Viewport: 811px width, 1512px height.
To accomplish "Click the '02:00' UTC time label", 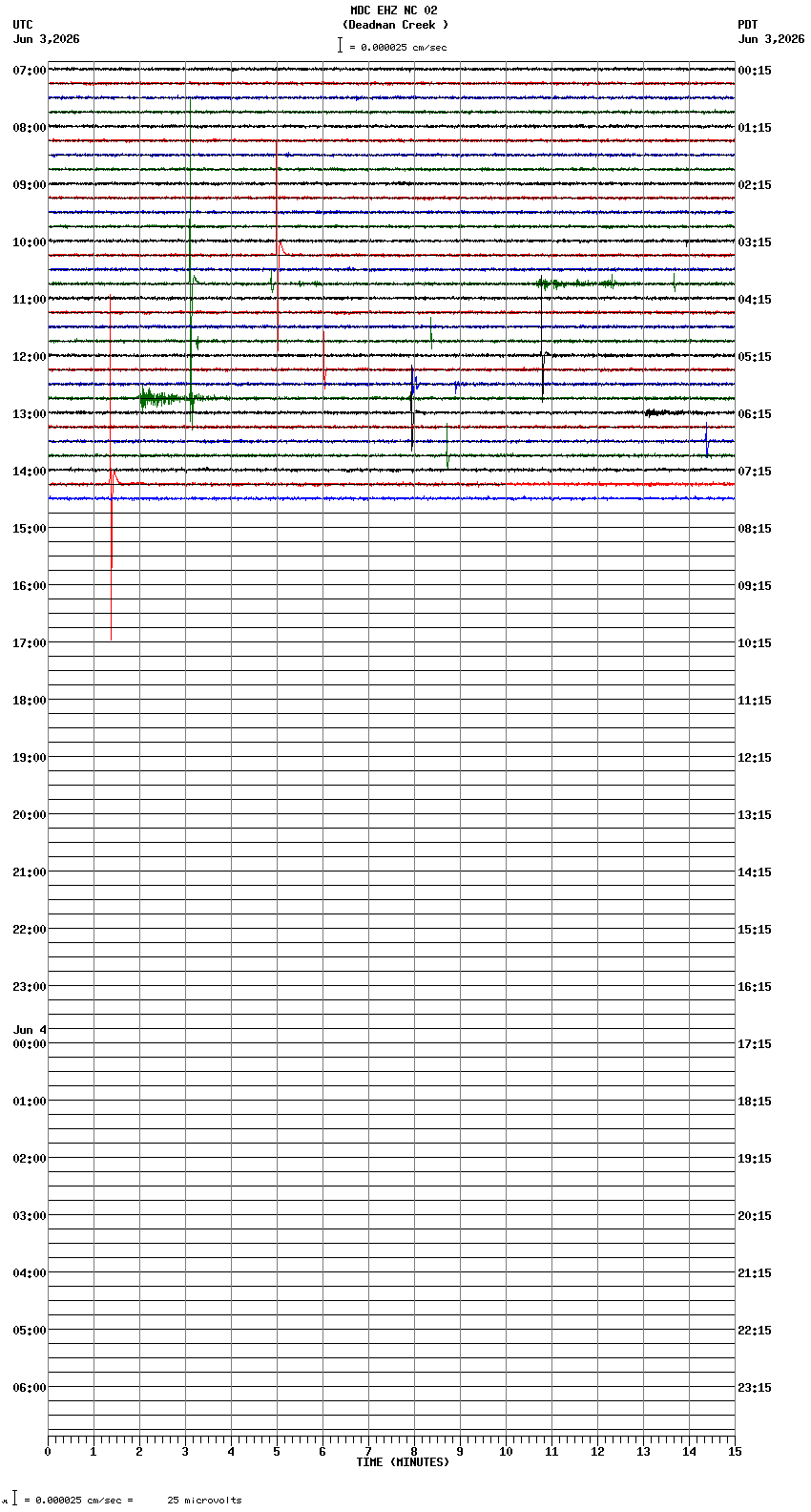I will click(x=30, y=1159).
